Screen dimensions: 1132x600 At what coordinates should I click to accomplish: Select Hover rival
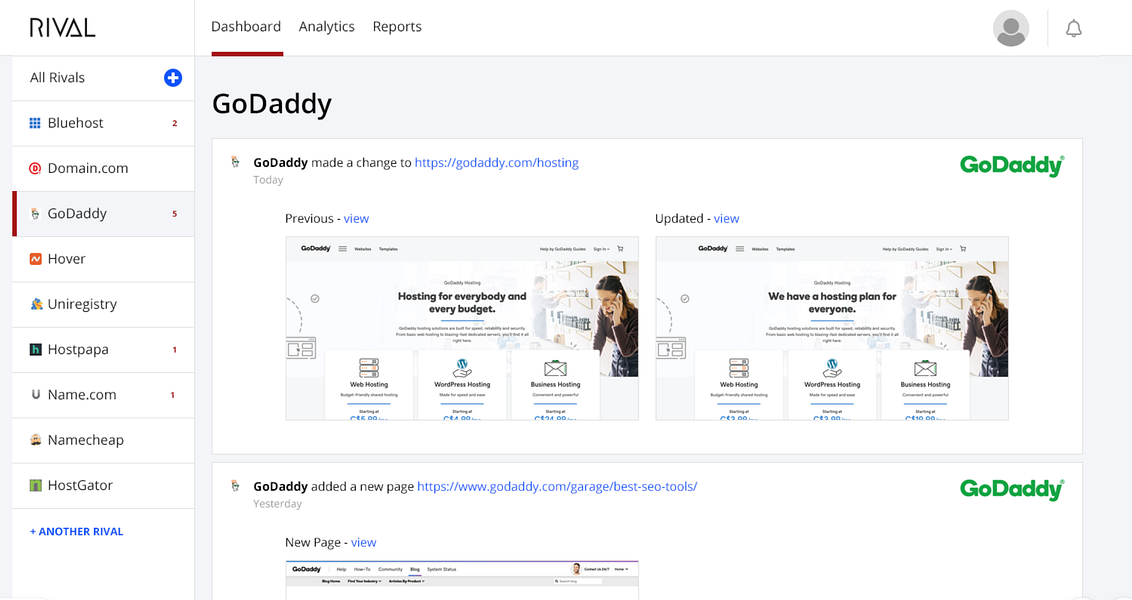tap(103, 258)
